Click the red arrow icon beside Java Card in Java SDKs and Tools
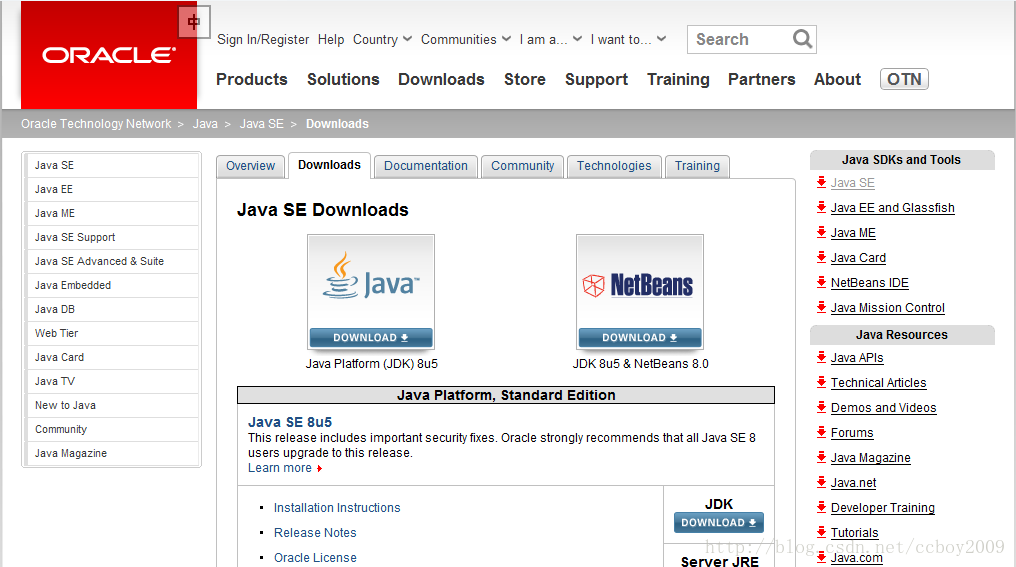This screenshot has width=1016, height=567. point(822,257)
